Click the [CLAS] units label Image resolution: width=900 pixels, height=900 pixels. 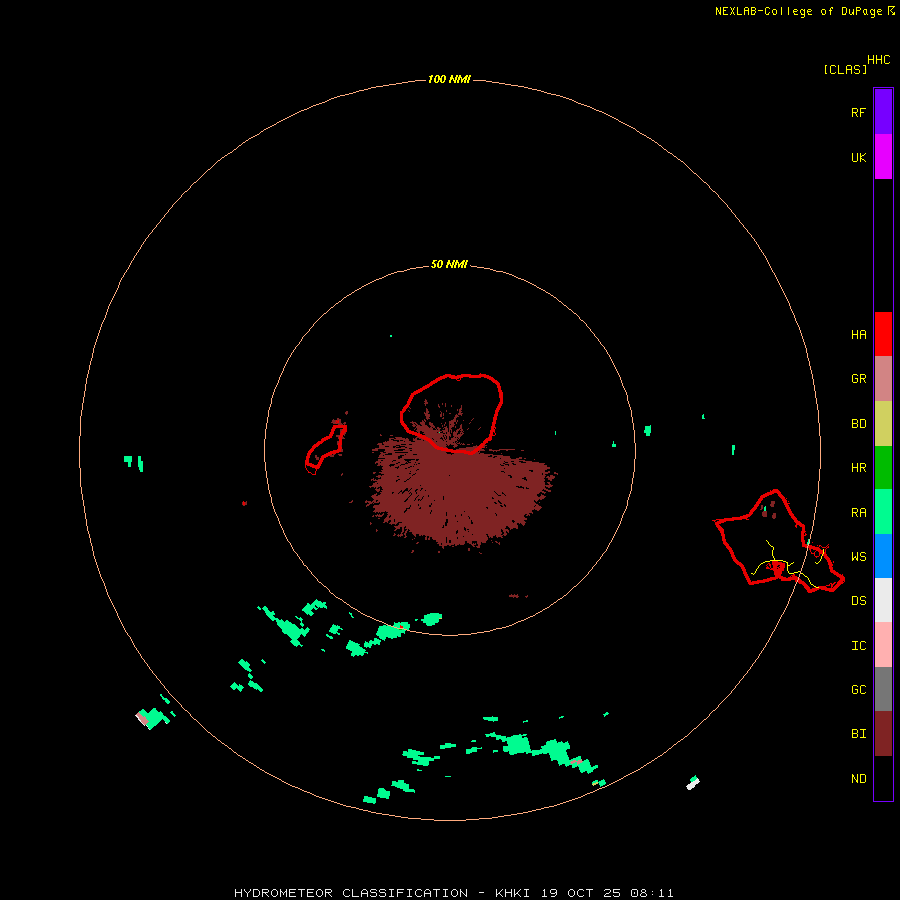[x=845, y=70]
